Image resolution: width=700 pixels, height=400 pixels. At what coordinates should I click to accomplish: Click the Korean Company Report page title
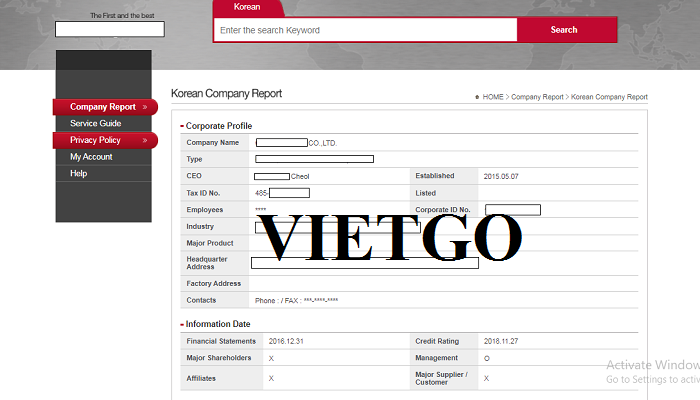tap(226, 93)
